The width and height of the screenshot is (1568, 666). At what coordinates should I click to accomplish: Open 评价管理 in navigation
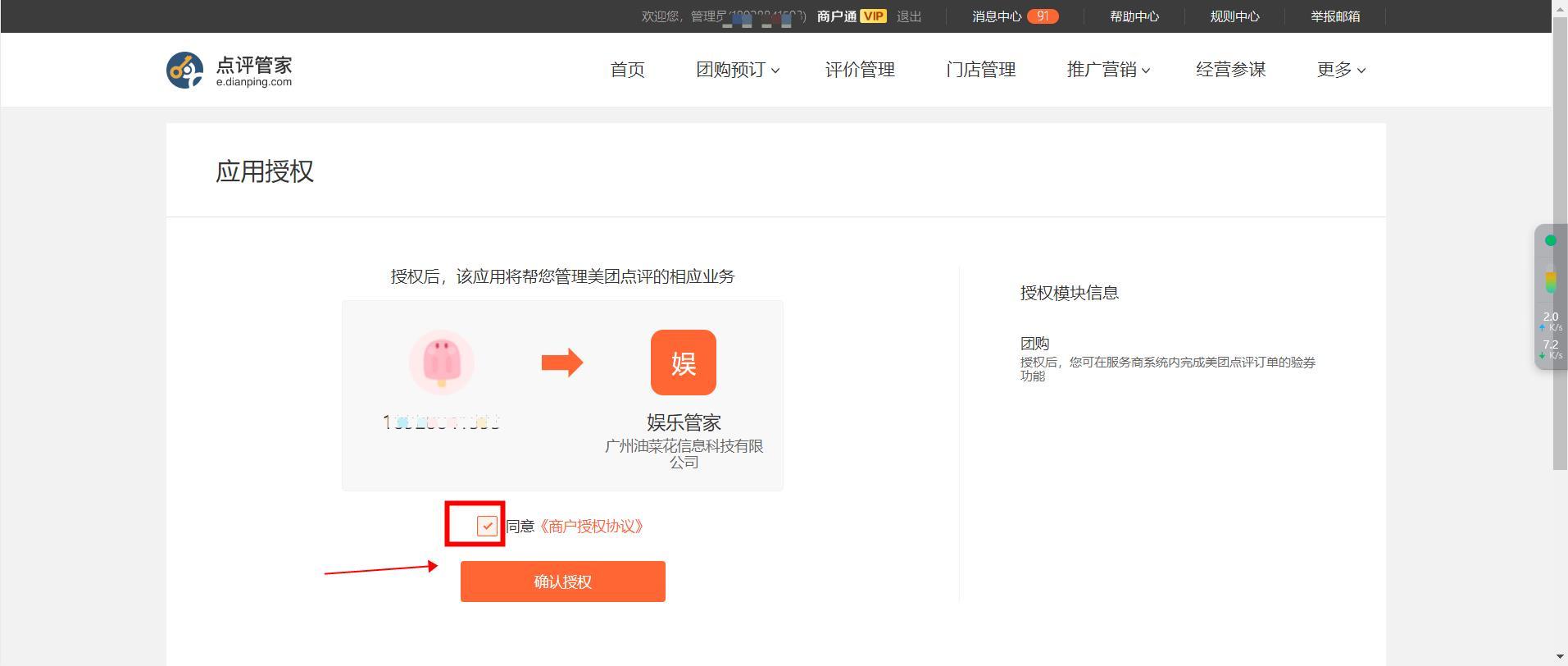tap(860, 70)
